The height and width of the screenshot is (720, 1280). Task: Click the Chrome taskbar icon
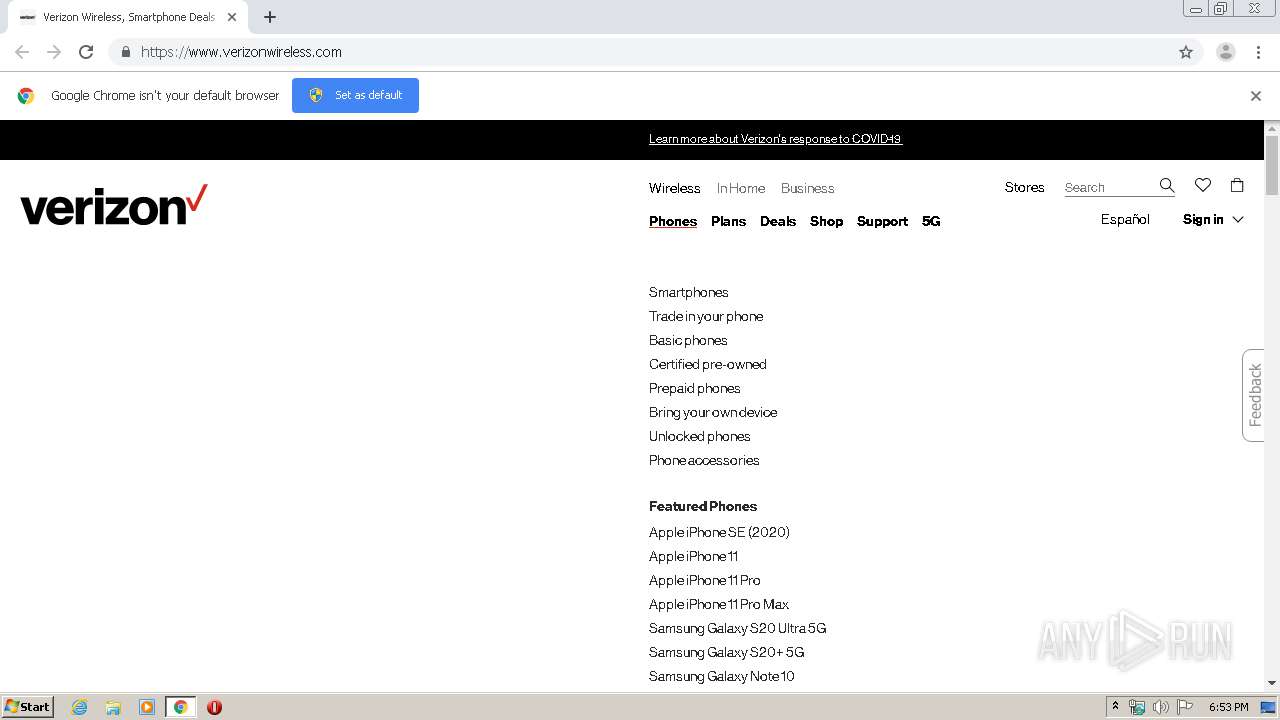[x=180, y=707]
